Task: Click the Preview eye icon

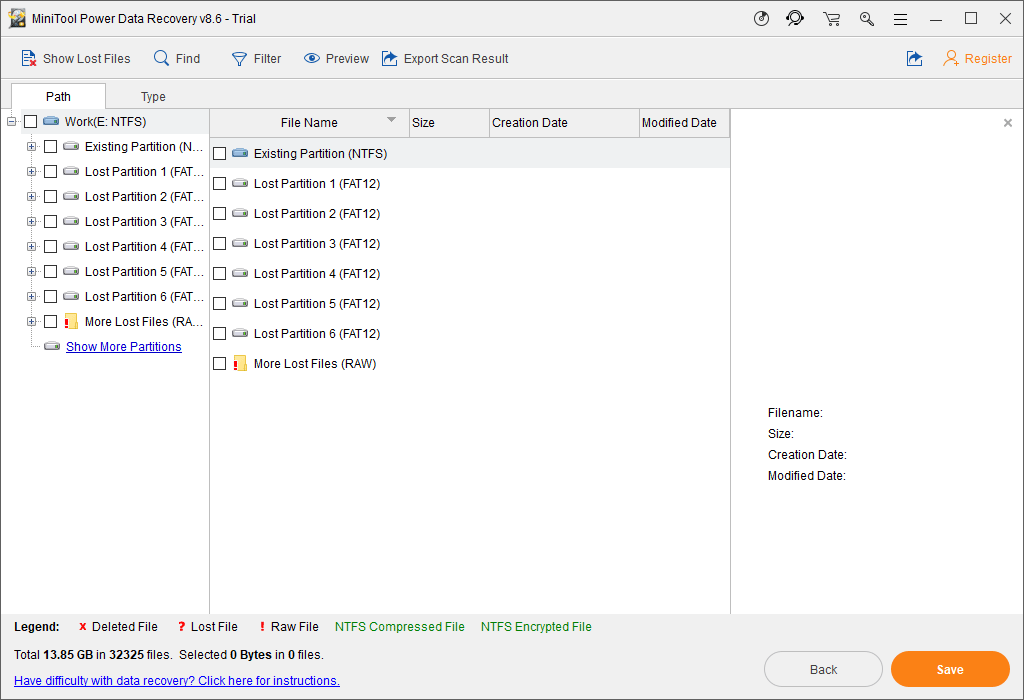Action: coord(312,59)
